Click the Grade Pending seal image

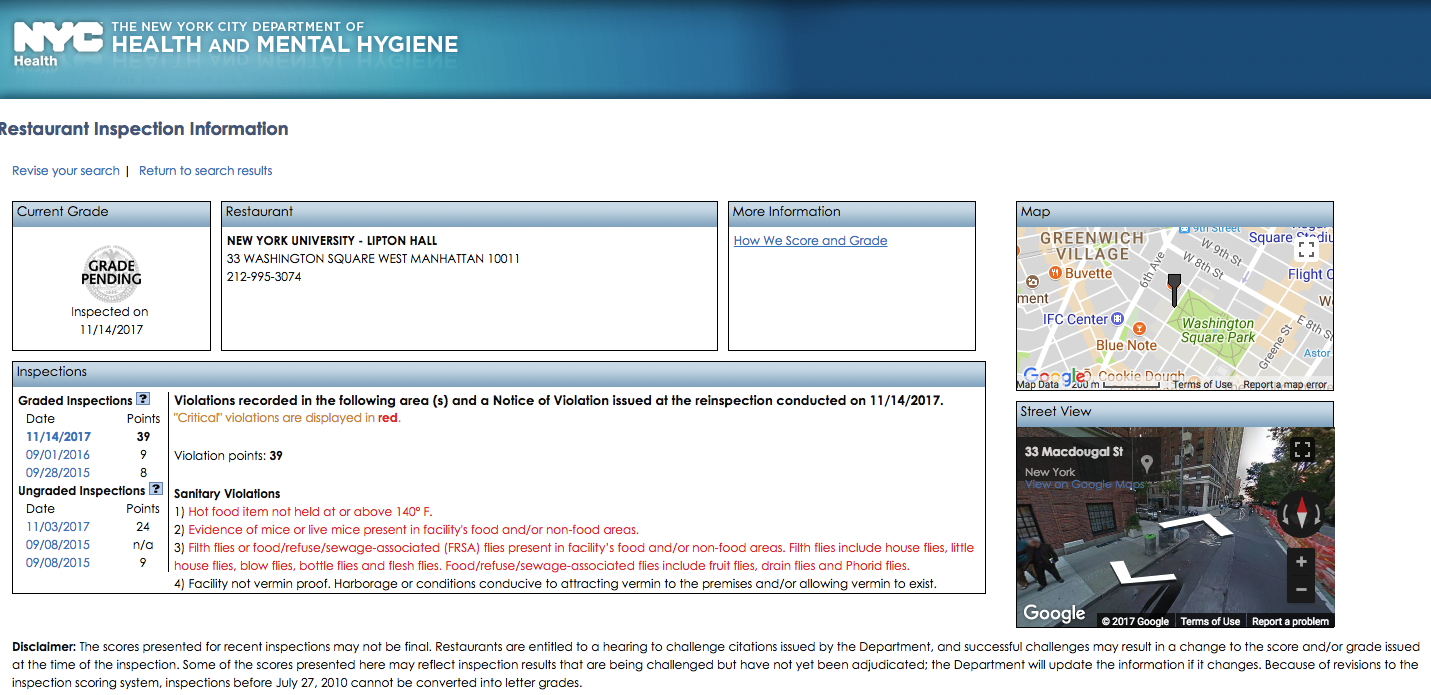point(111,273)
